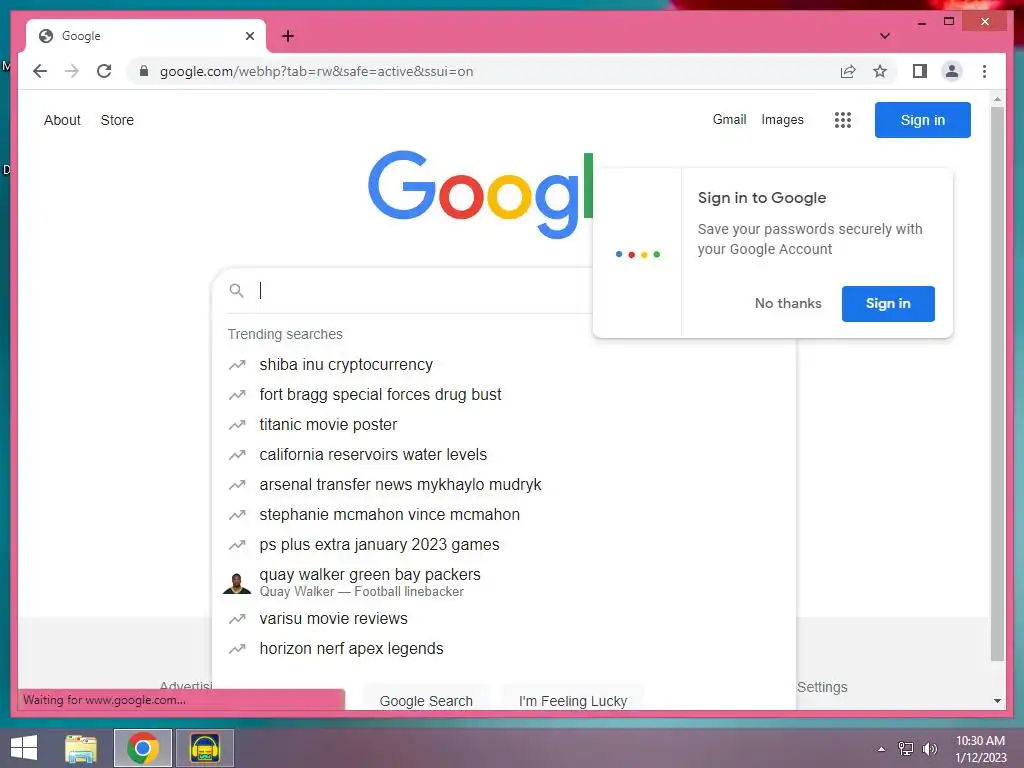Click the page vertical scrollbar
This screenshot has width=1024, height=768.
coord(997,383)
